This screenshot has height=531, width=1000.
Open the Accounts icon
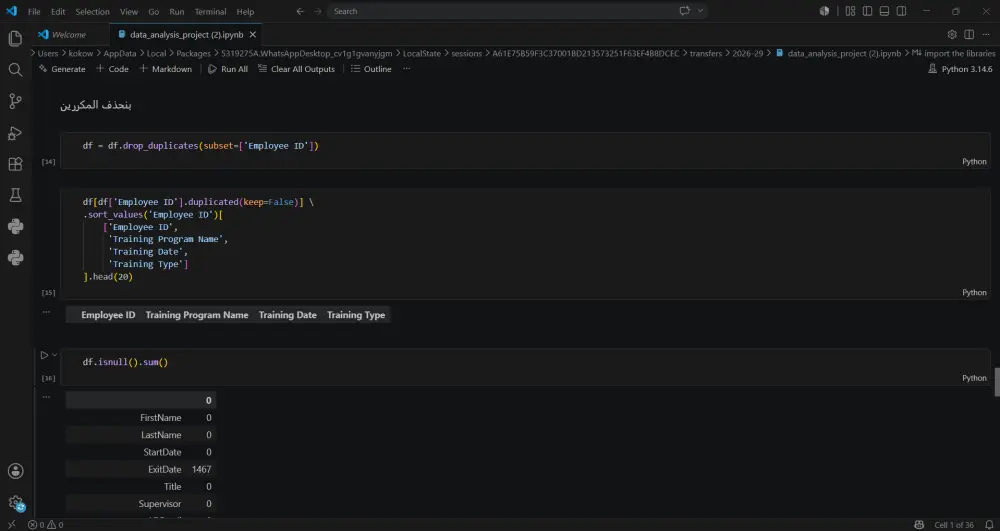tap(15, 471)
